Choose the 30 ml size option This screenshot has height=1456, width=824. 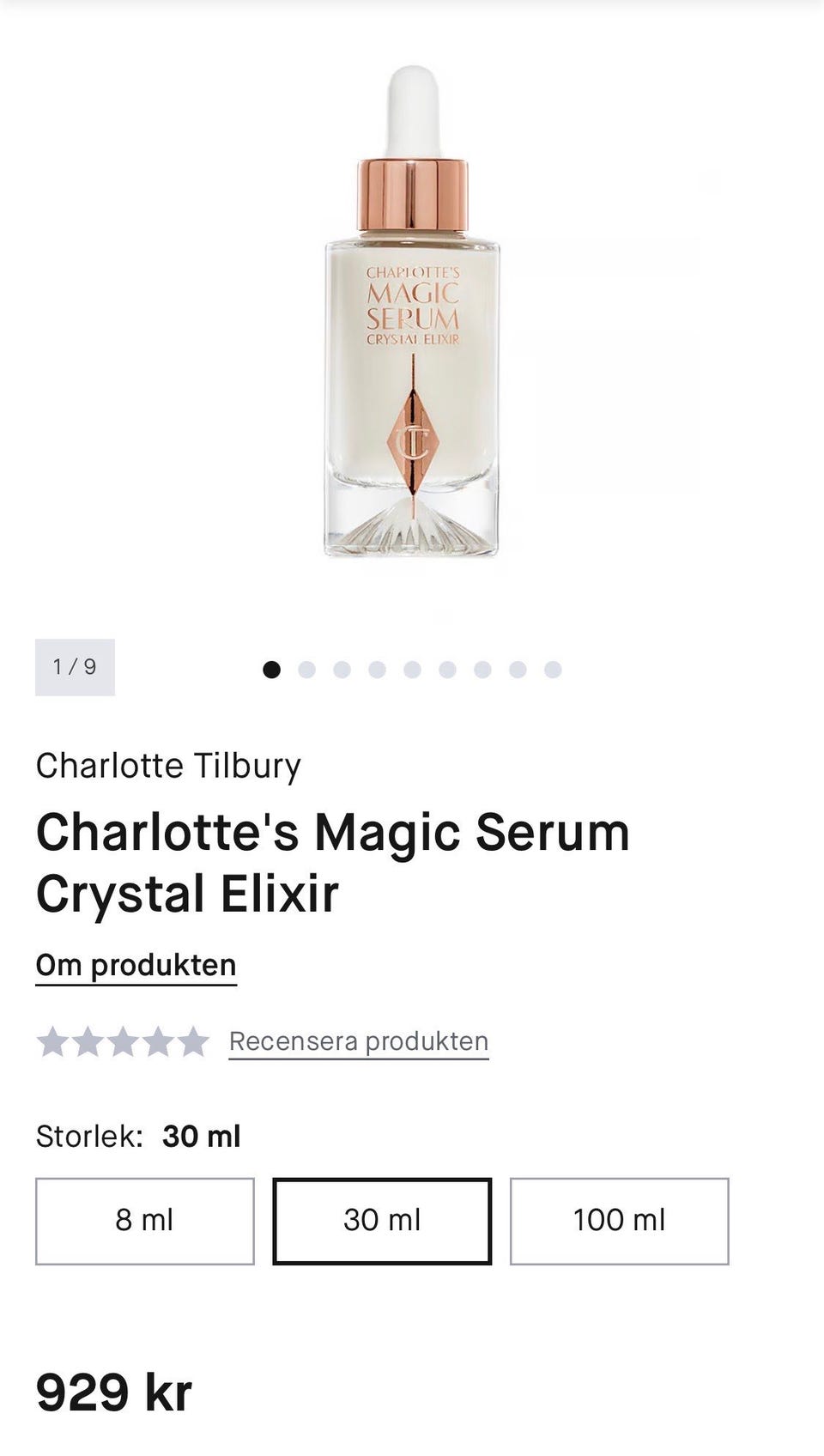(382, 1221)
